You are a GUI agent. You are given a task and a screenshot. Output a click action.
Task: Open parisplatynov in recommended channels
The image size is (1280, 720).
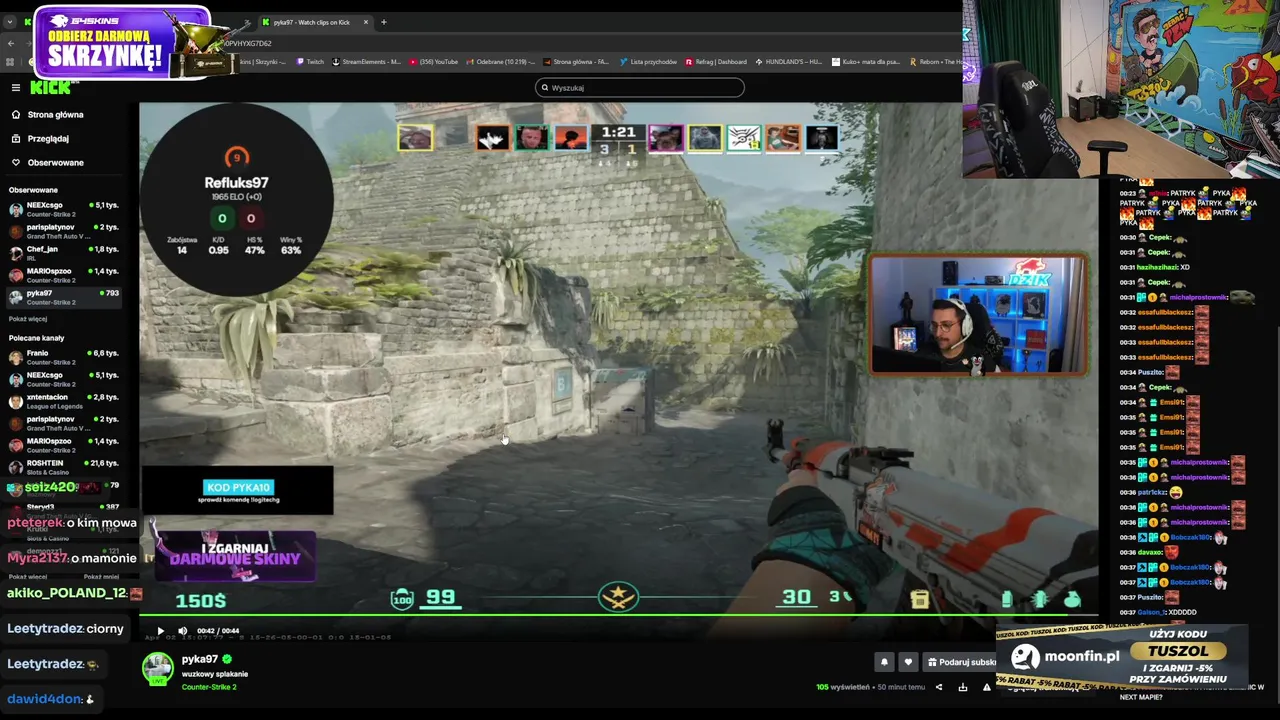[x=65, y=423]
